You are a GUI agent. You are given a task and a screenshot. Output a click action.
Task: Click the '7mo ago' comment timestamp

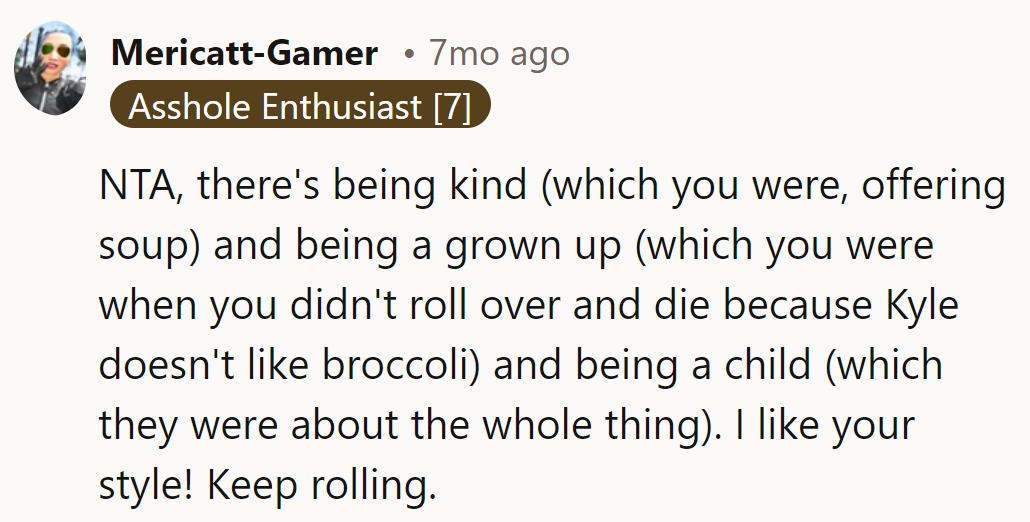(x=499, y=53)
